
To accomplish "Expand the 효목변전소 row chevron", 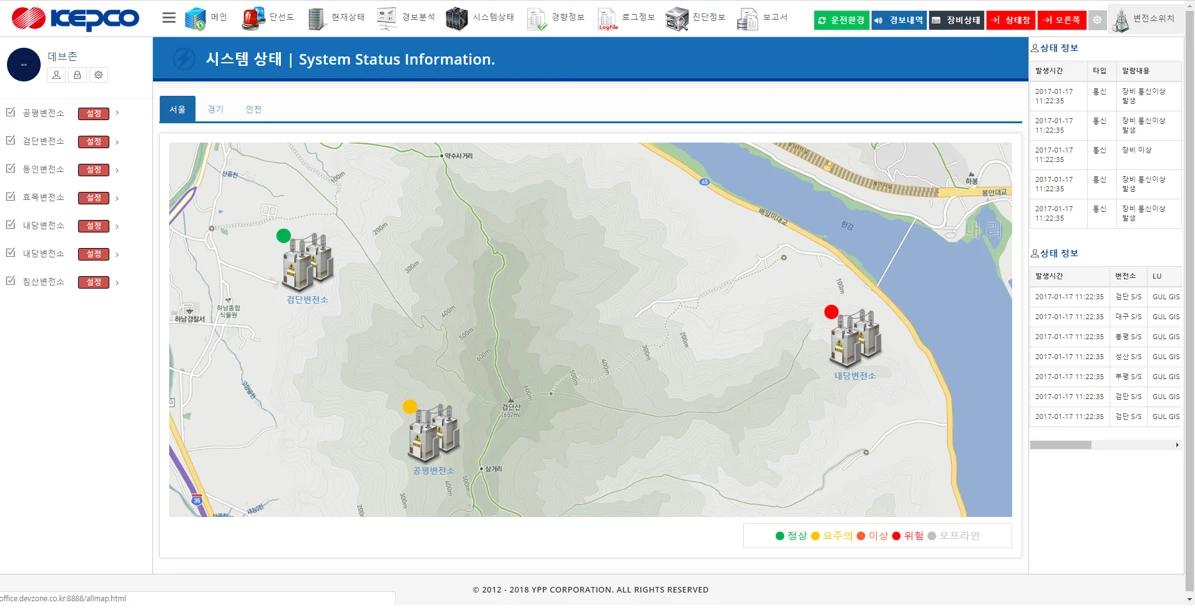I will tap(117, 198).
